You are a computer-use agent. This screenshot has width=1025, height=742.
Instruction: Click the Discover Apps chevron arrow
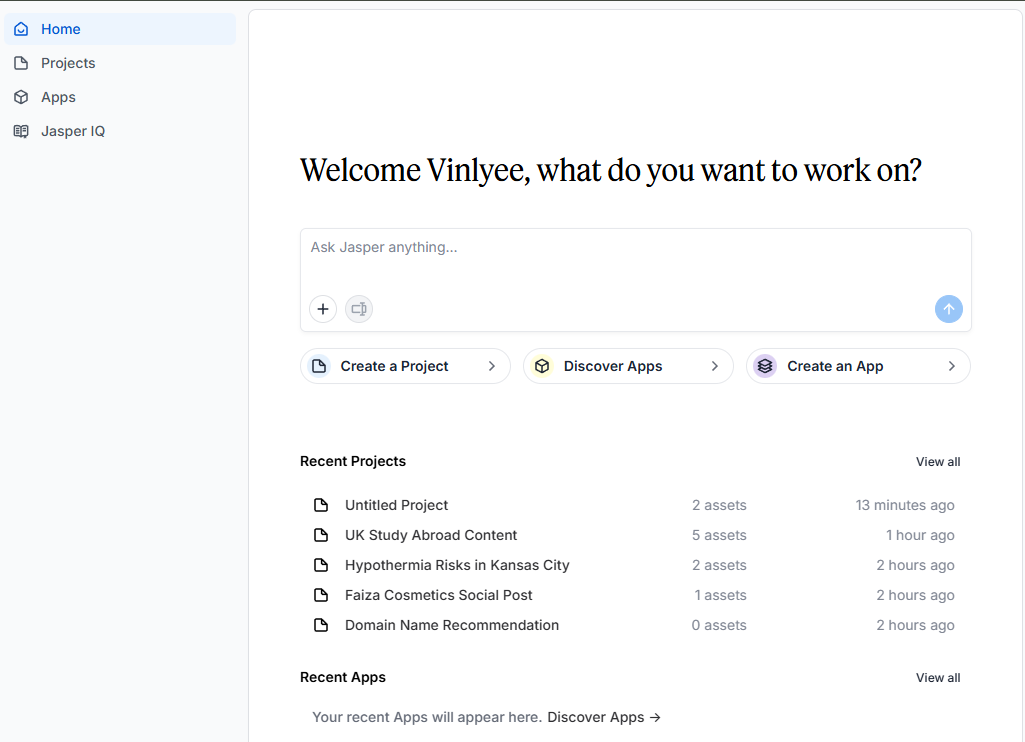(x=715, y=366)
